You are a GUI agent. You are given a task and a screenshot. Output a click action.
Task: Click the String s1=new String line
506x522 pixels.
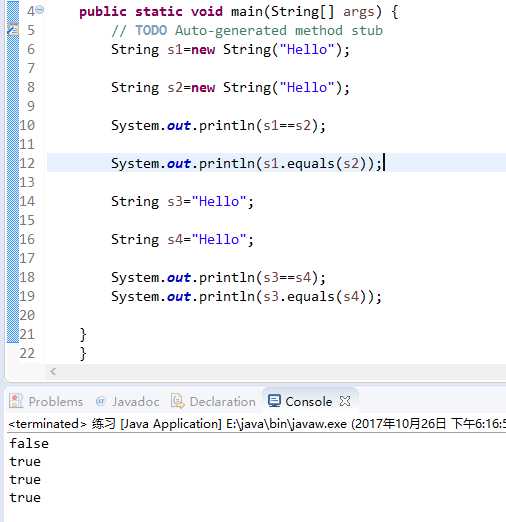tap(230, 50)
